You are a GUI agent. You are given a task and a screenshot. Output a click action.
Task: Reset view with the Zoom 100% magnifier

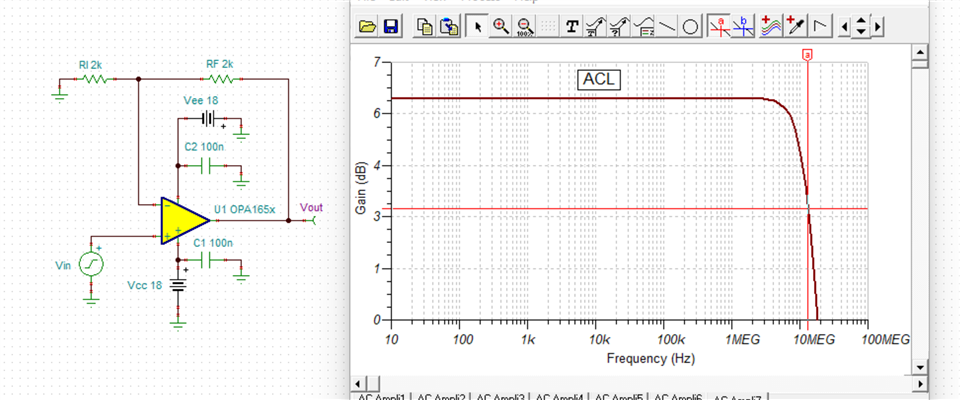[525, 26]
